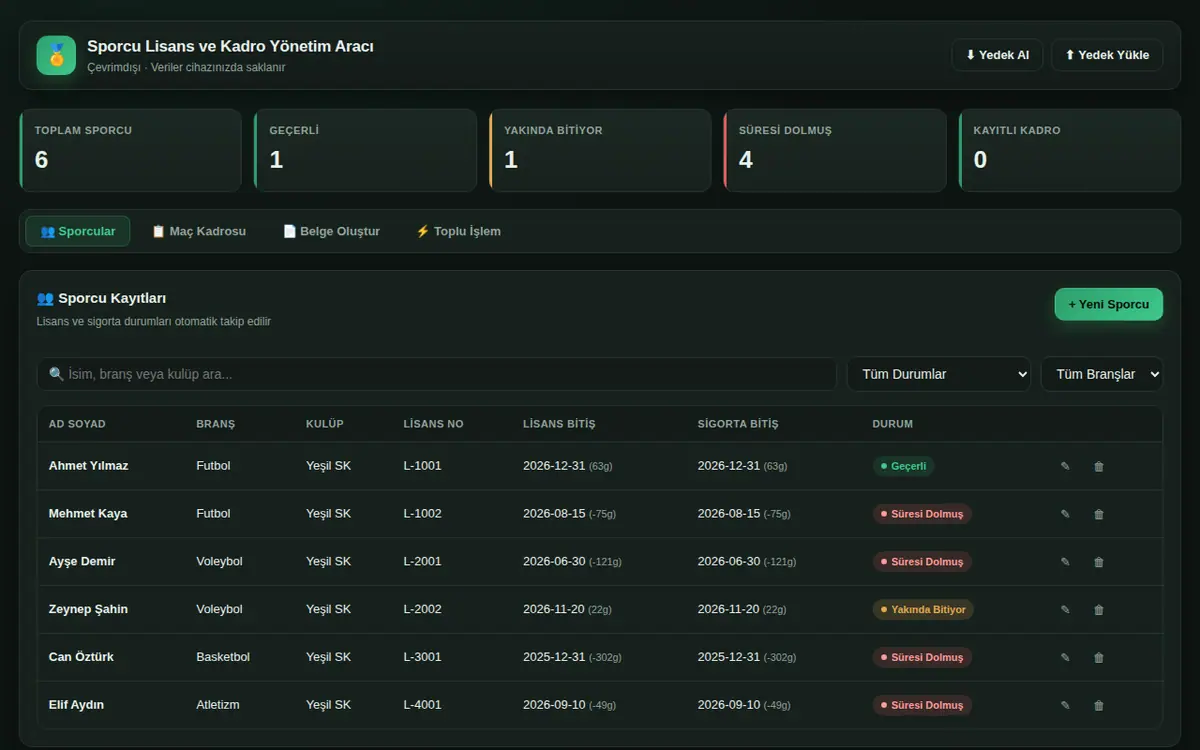This screenshot has height=750, width=1200.
Task: Click Mehmet Kaya's Süresi Dolmuş badge
Action: coord(922,514)
